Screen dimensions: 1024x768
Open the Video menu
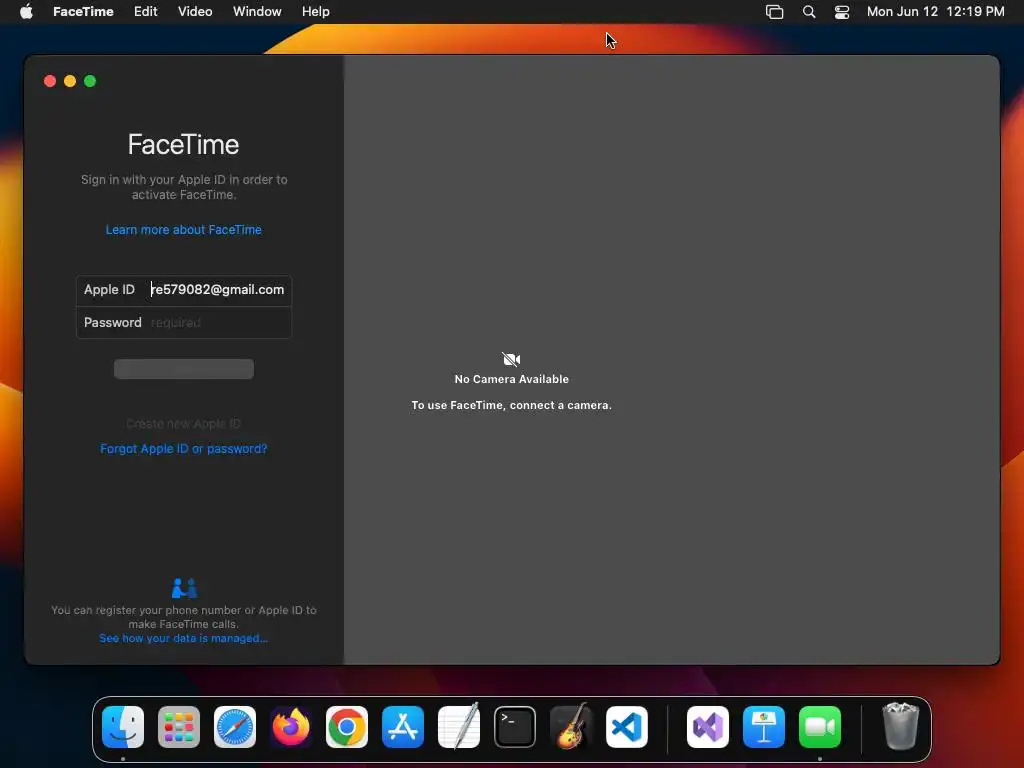tap(195, 12)
